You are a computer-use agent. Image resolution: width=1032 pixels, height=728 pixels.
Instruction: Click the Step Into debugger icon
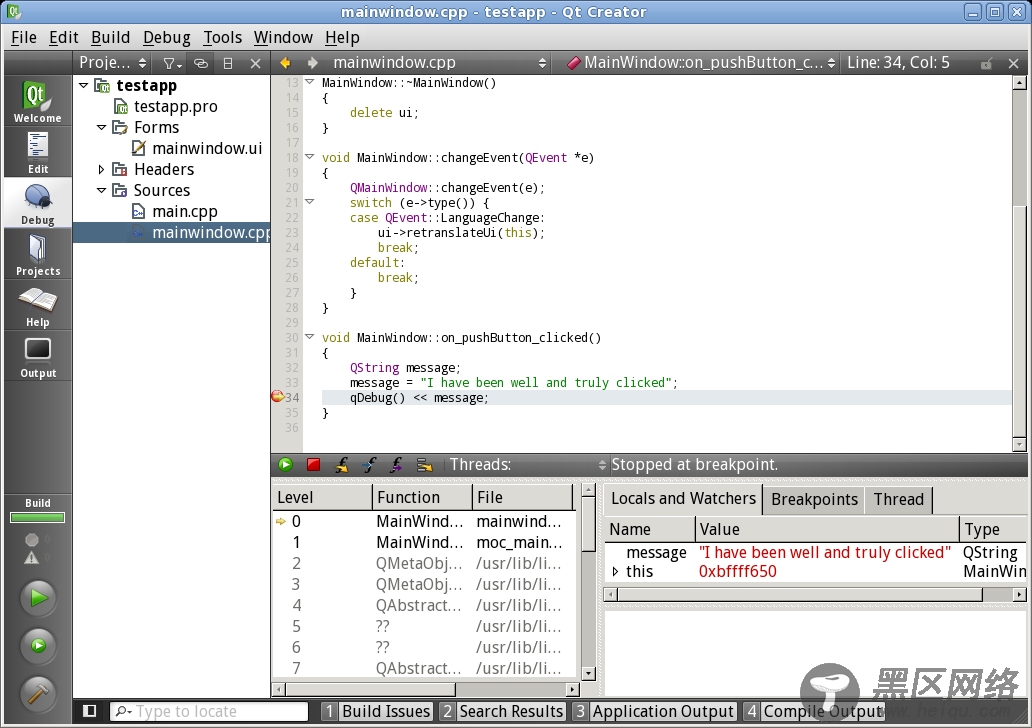coord(369,465)
